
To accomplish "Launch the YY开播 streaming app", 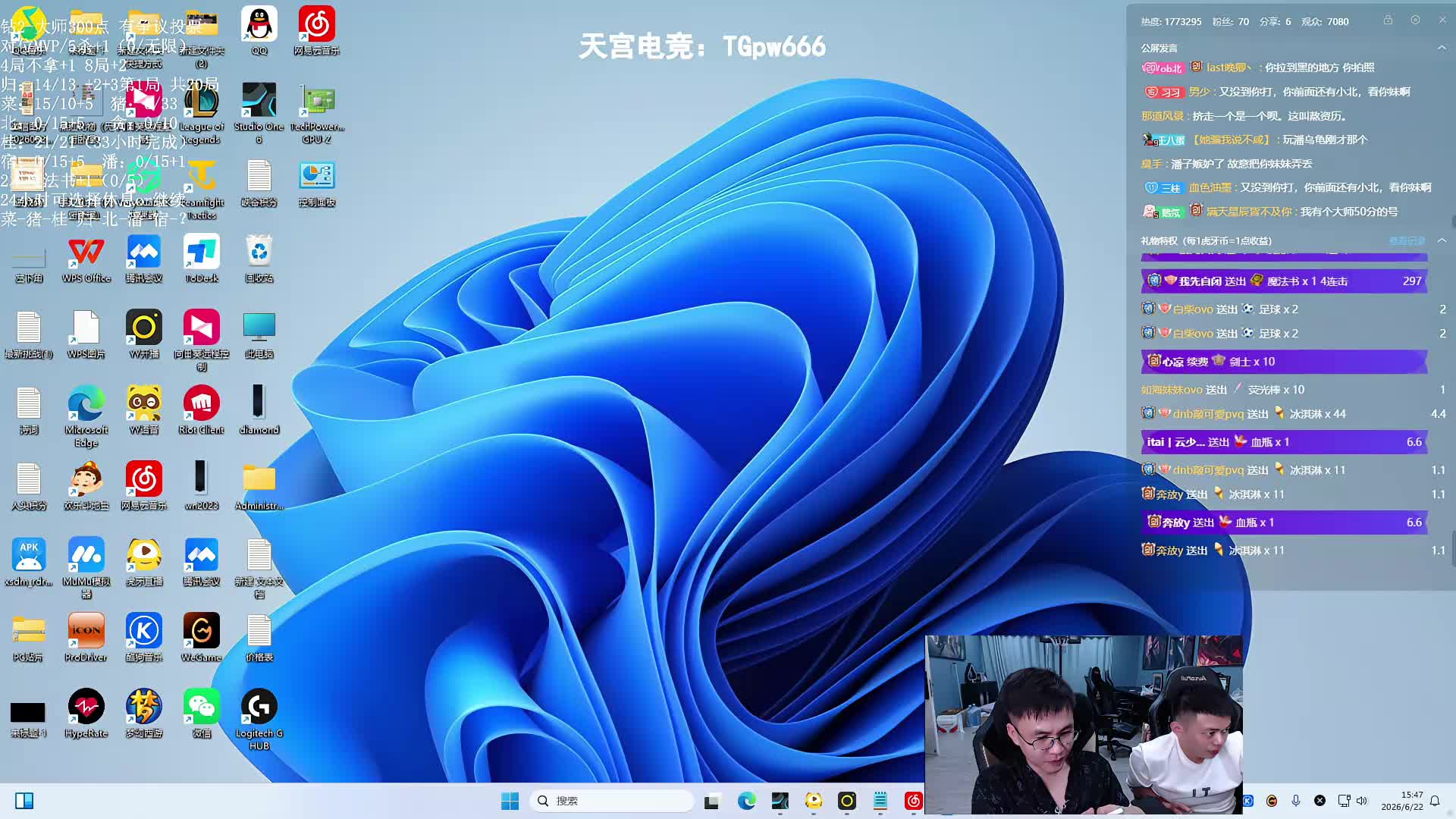I will [143, 334].
